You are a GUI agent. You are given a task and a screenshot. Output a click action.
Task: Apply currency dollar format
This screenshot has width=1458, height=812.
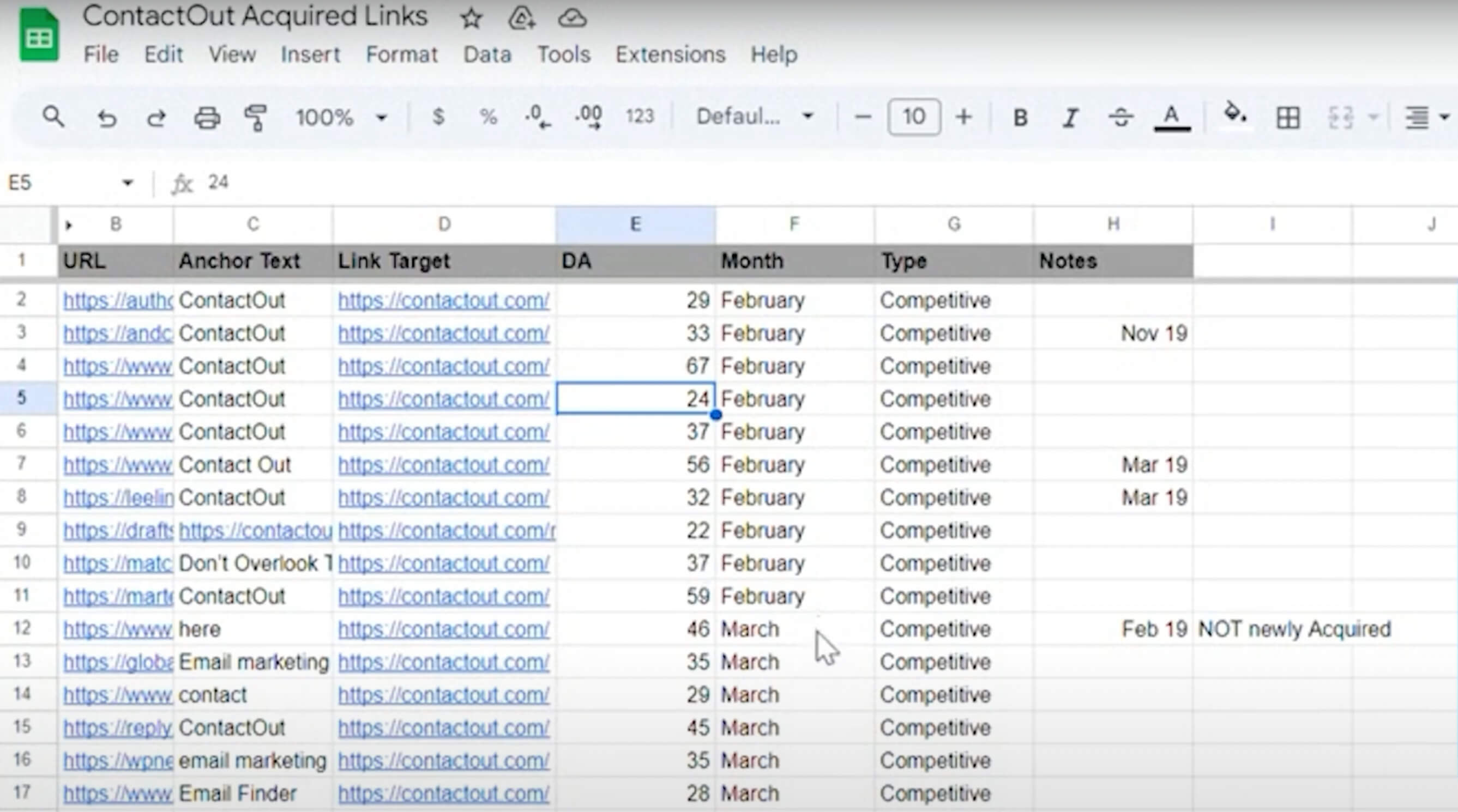[x=438, y=117]
